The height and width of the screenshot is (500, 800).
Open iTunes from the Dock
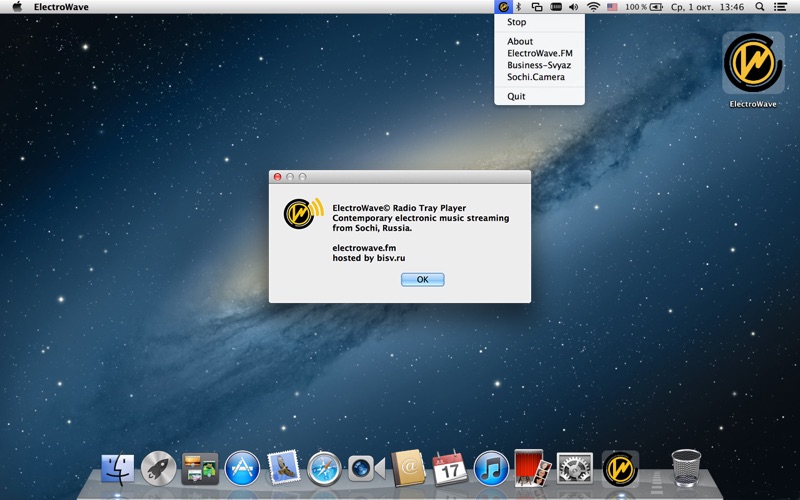[491, 468]
